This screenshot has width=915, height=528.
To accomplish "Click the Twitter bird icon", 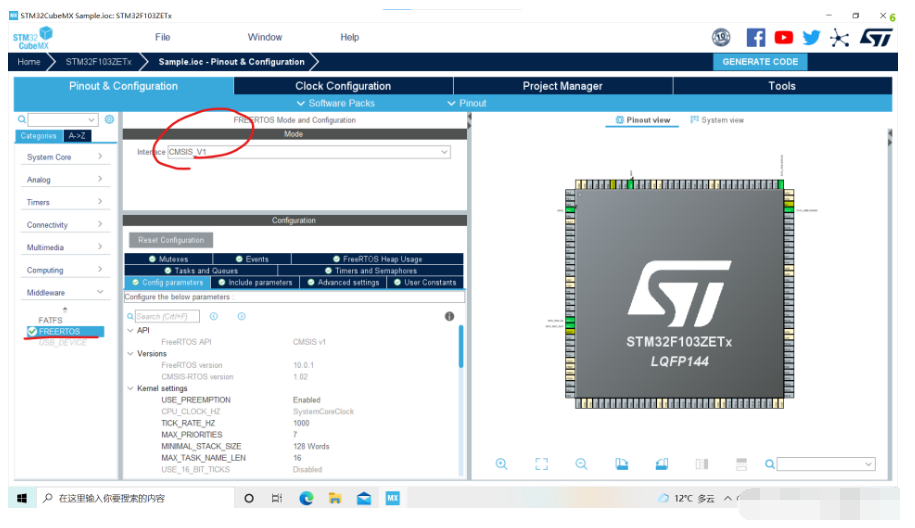I will 811,37.
